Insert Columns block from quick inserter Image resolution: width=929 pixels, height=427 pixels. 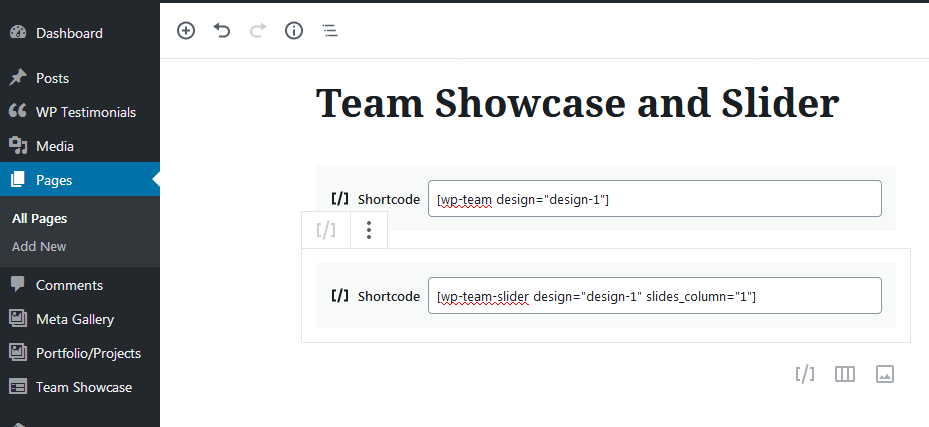pyautogui.click(x=845, y=374)
